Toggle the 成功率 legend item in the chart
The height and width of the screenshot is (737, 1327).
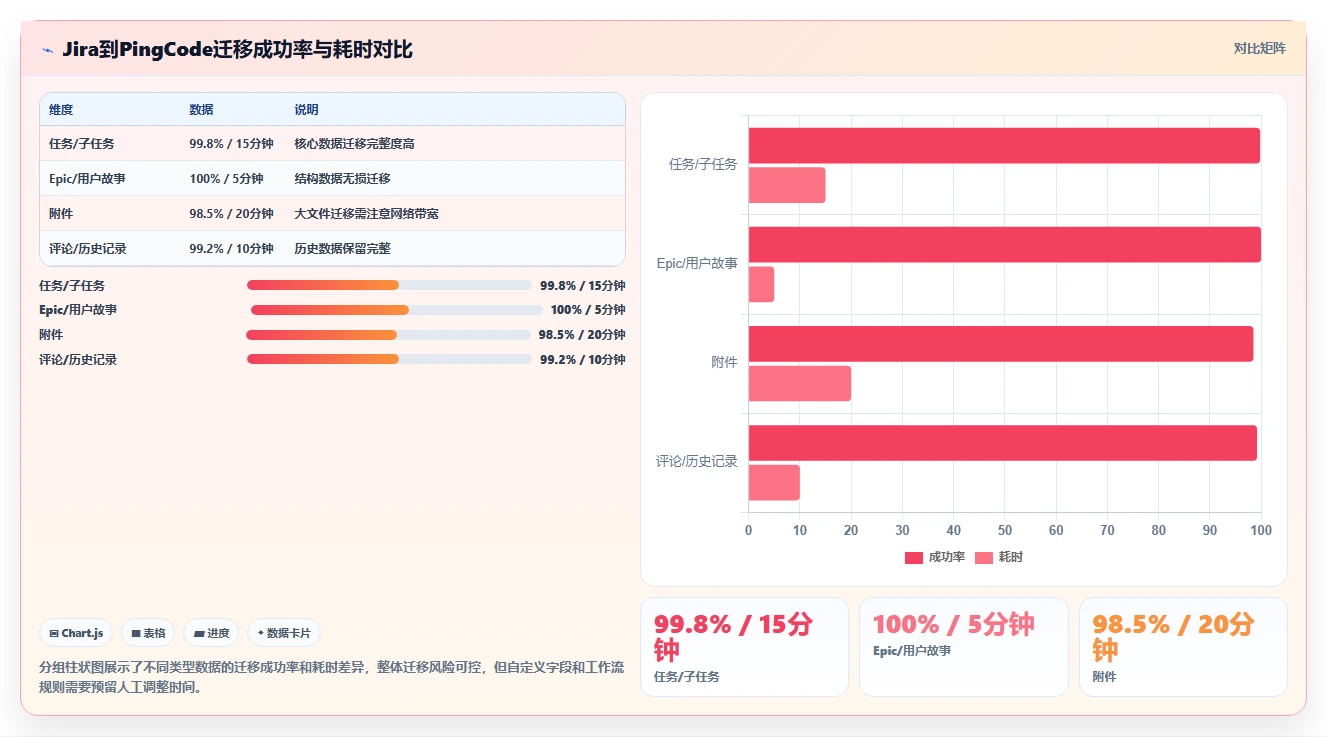935,557
